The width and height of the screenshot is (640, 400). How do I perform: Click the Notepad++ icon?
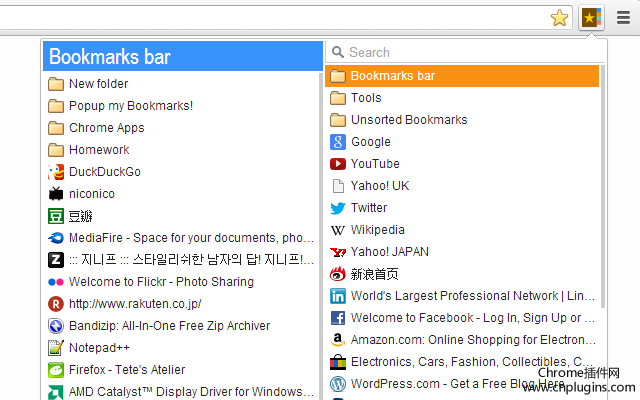[x=56, y=348]
